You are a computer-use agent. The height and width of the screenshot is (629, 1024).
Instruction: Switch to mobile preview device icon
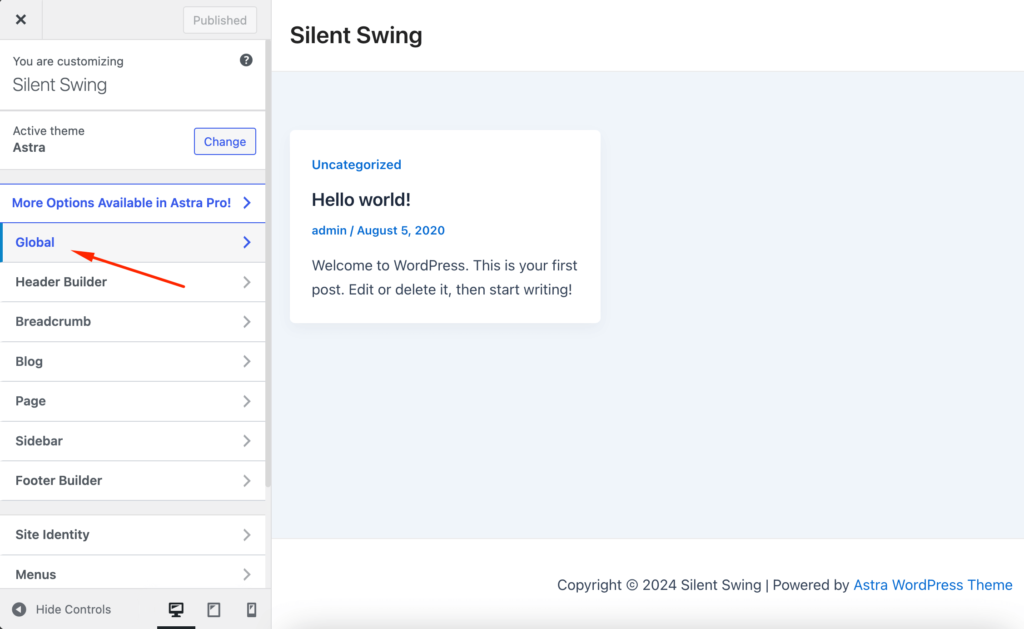pos(251,609)
